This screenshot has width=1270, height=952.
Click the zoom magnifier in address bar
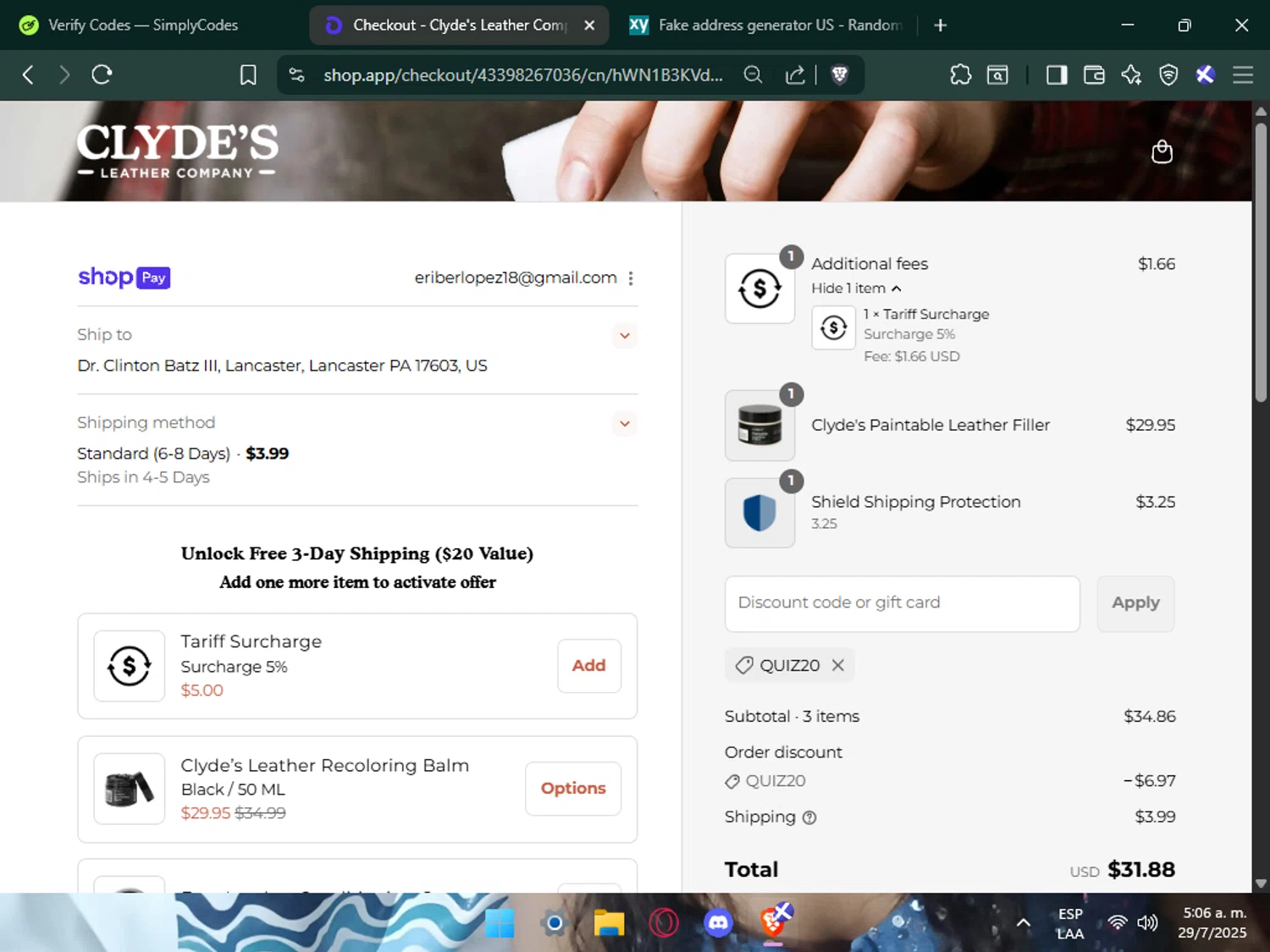click(753, 75)
